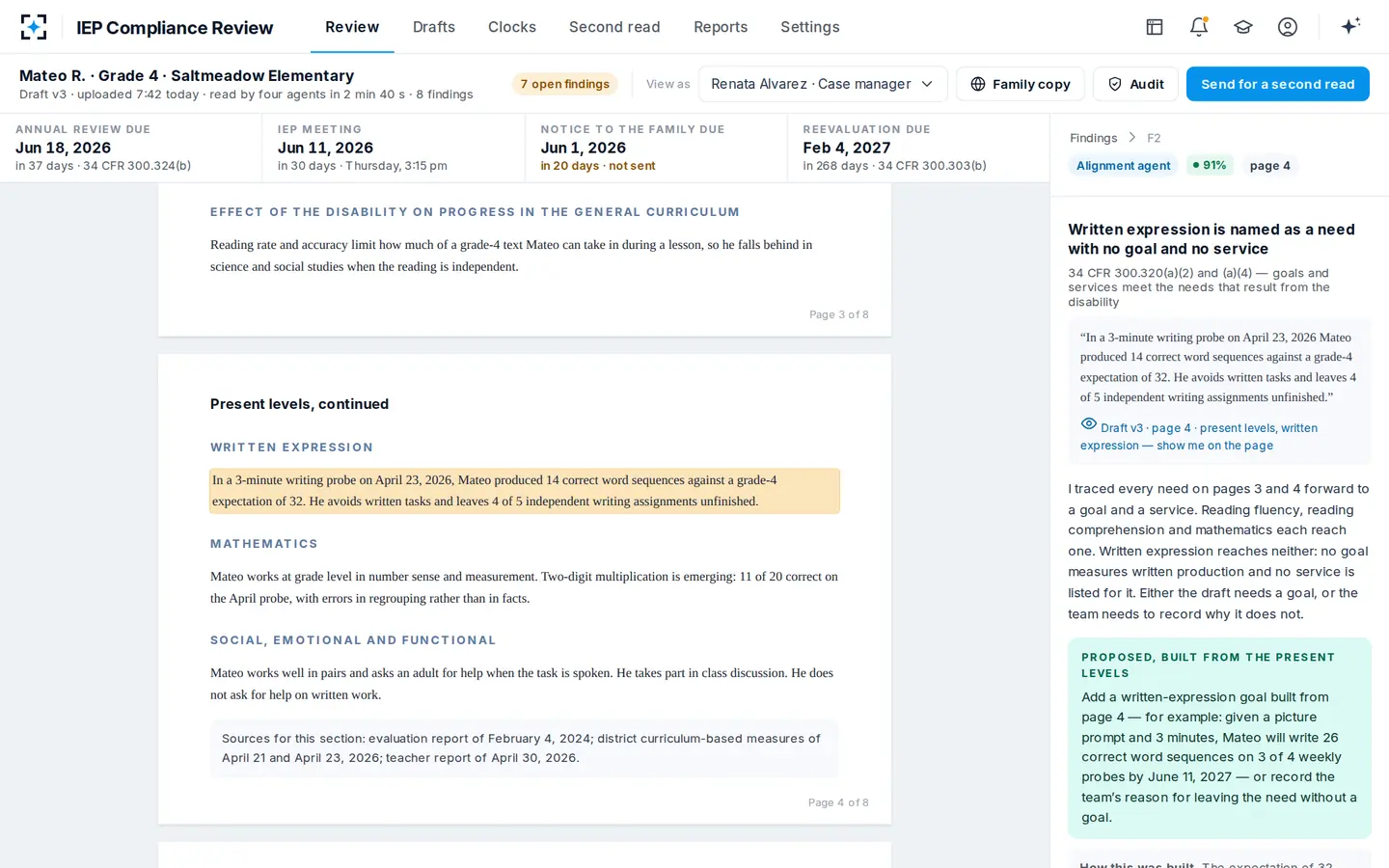The height and width of the screenshot is (868, 1389).
Task: Switch to the Review tab
Action: pos(352,27)
